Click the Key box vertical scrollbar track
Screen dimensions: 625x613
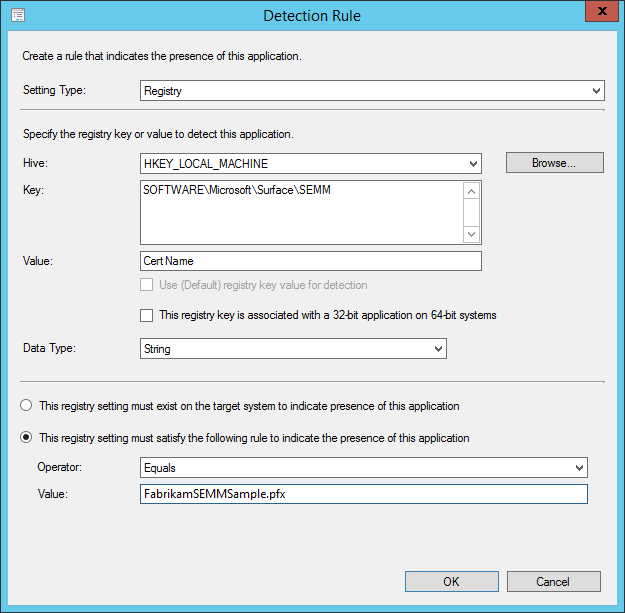point(473,212)
